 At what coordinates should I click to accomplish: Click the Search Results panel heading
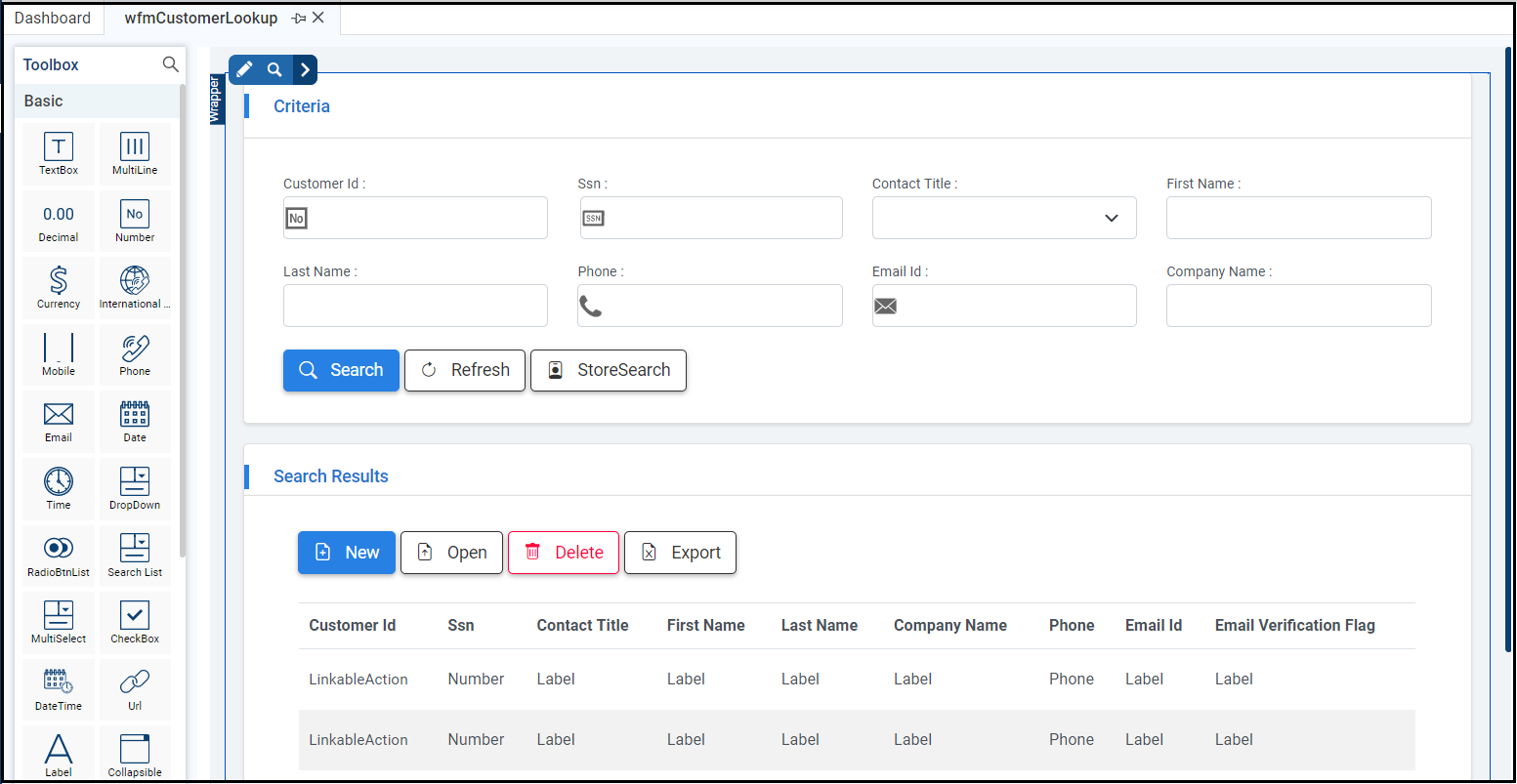point(331,476)
